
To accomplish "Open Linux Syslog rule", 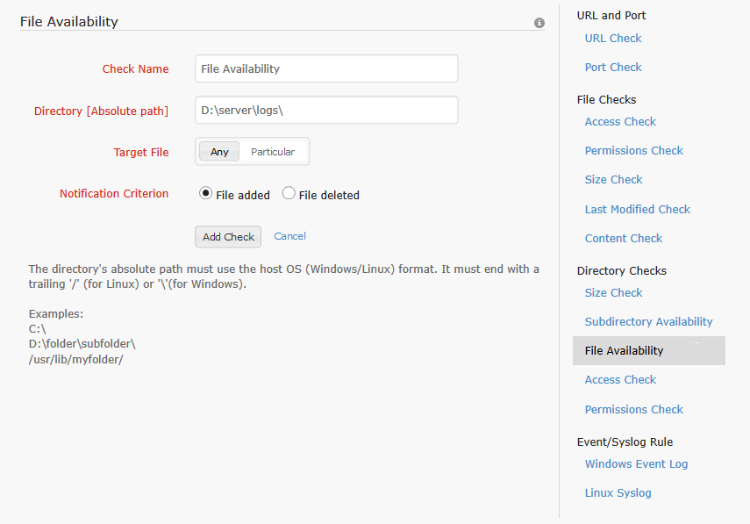I will 617,493.
